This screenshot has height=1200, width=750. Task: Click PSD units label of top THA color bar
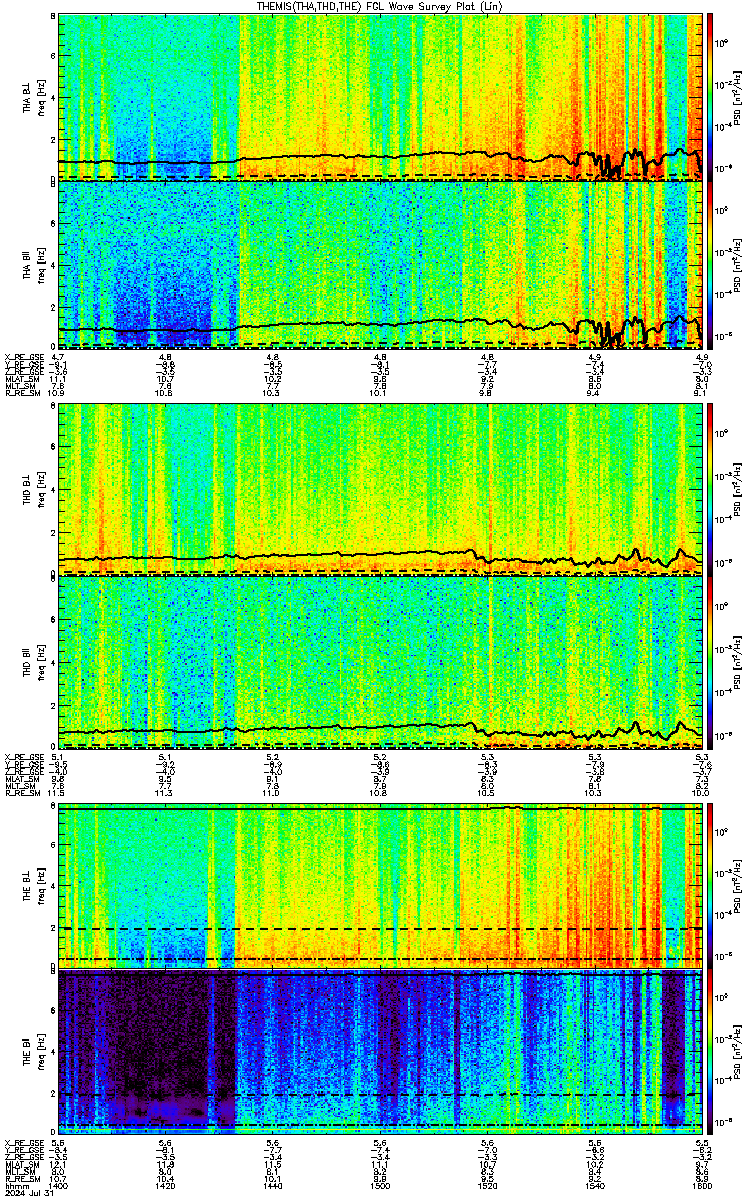(737, 96)
